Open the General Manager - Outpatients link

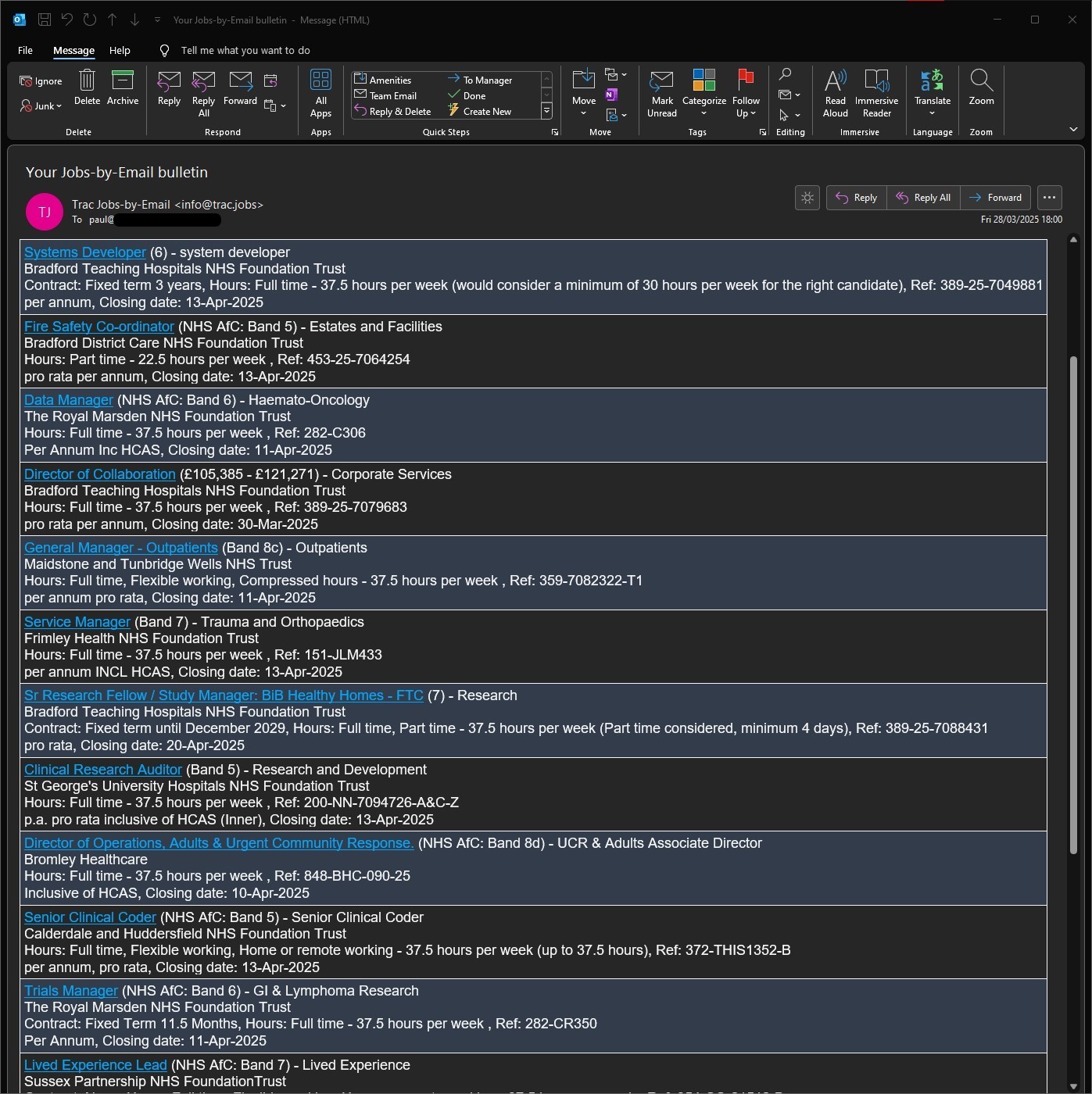pyautogui.click(x=121, y=548)
